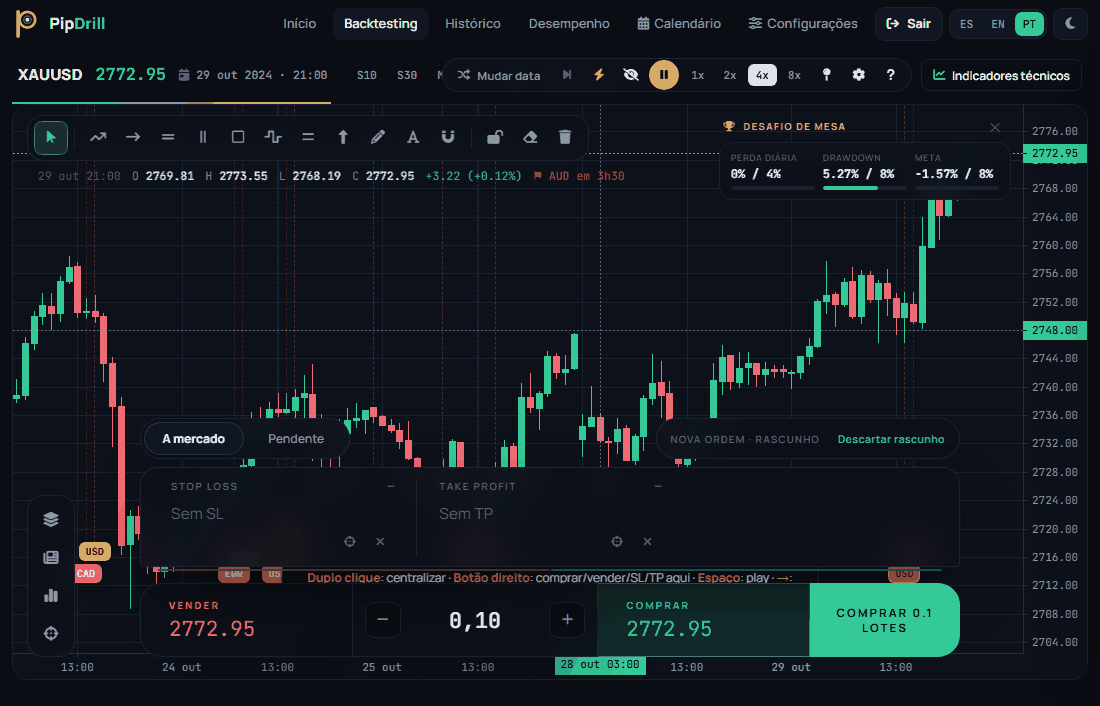Clear the Take Profit value
The width and height of the screenshot is (1100, 706).
coord(648,541)
